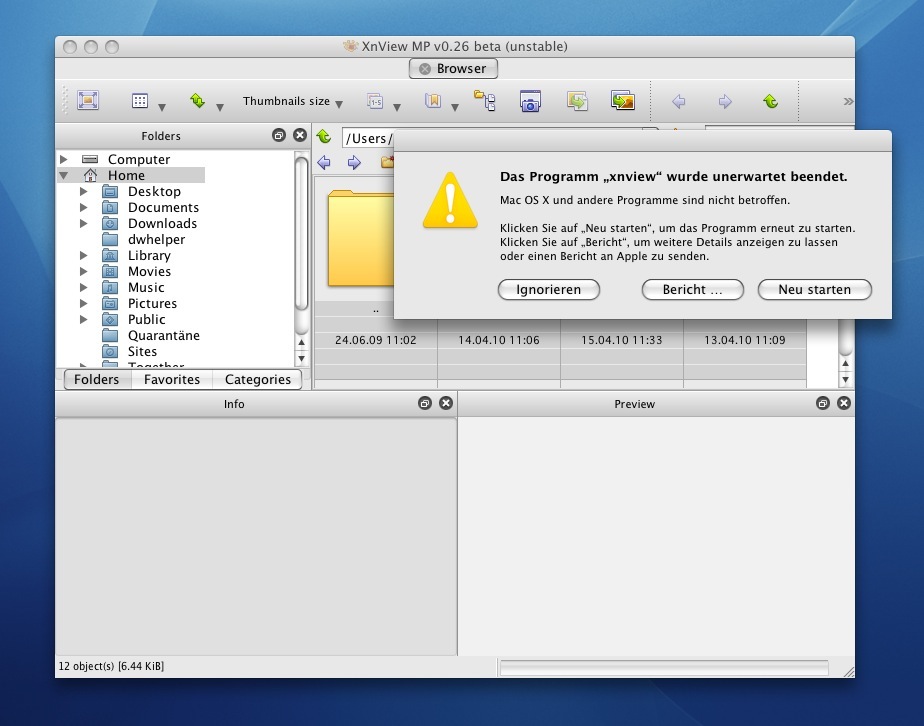Click the thumbnail pane scroll down arrow
Viewport: 924px width, 726px height.
click(x=846, y=380)
